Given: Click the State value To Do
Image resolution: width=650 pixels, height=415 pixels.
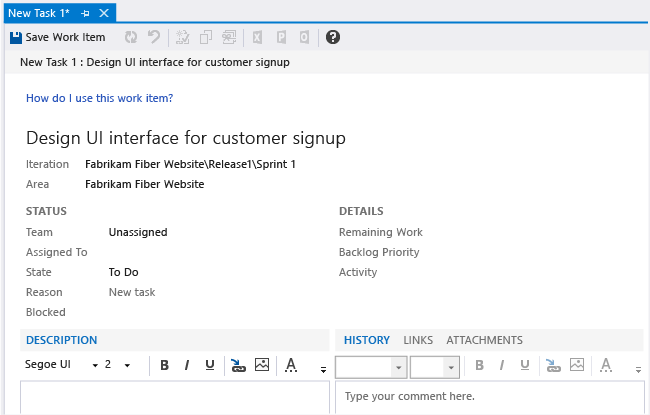Looking at the screenshot, I should point(124,272).
